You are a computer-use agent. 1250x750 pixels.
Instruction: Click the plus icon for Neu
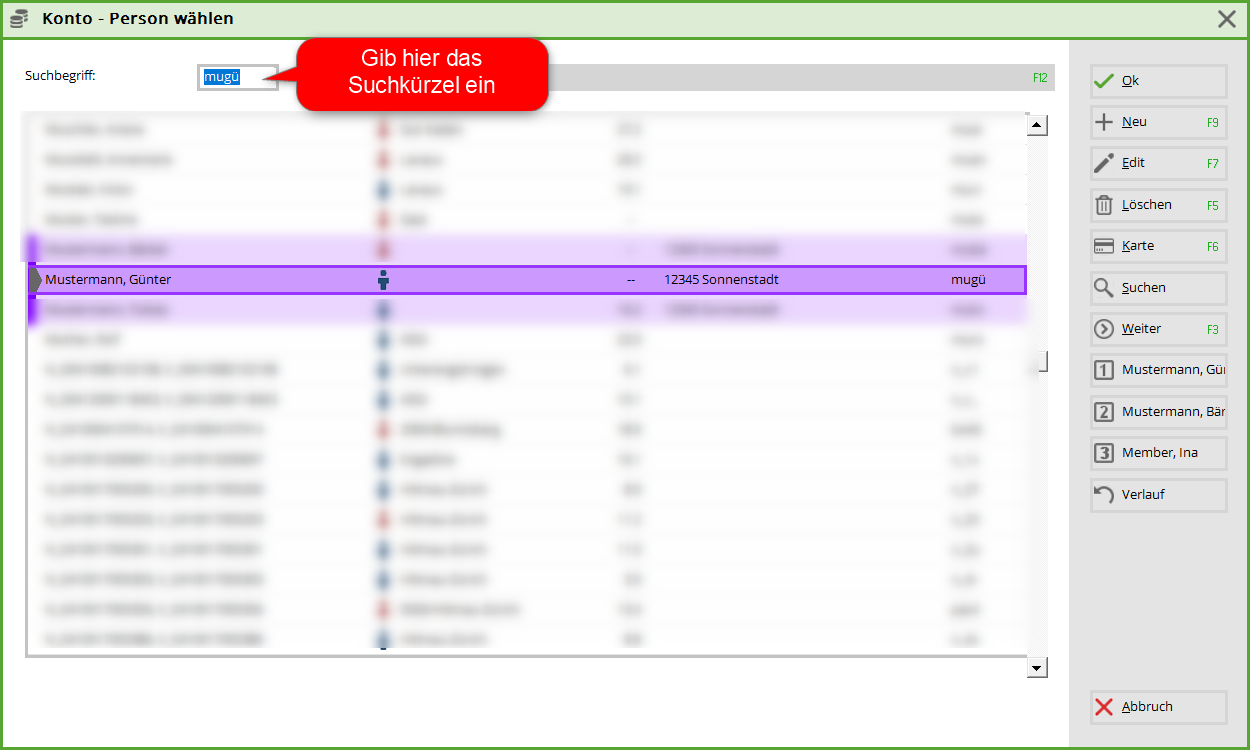tap(1104, 122)
